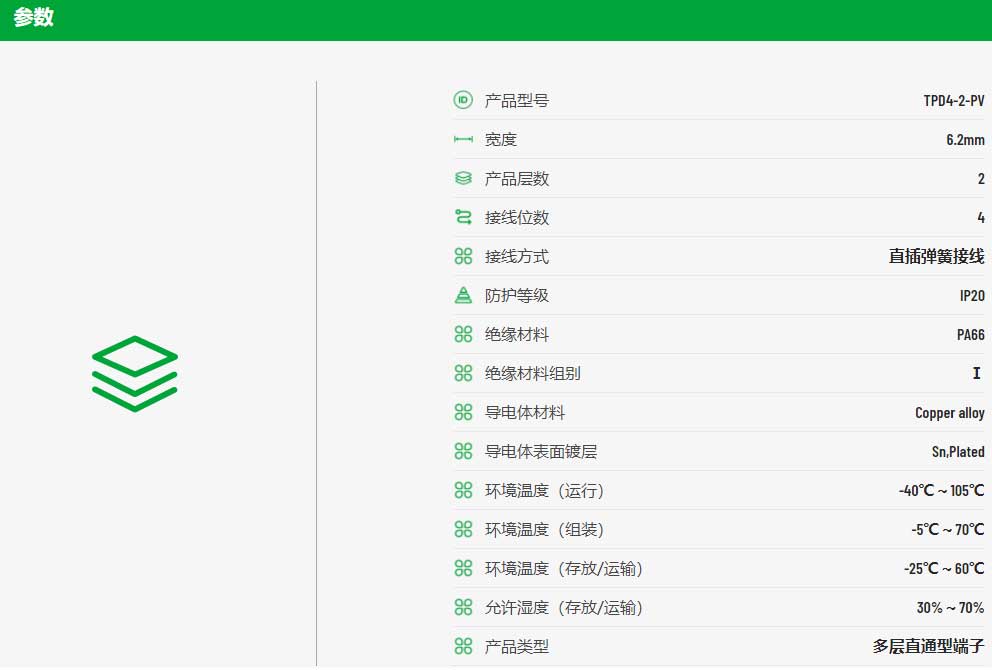Click the clover icon beside 接线方式

463,256
